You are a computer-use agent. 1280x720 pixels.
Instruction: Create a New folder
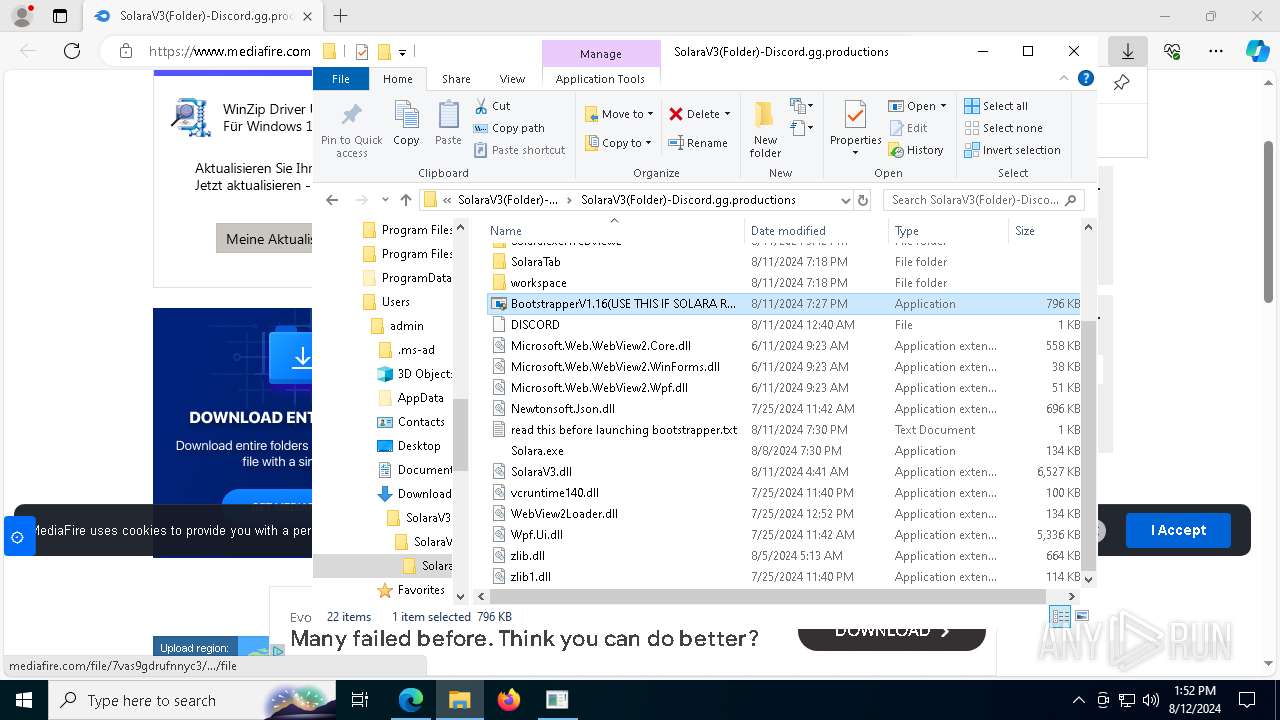(x=765, y=129)
